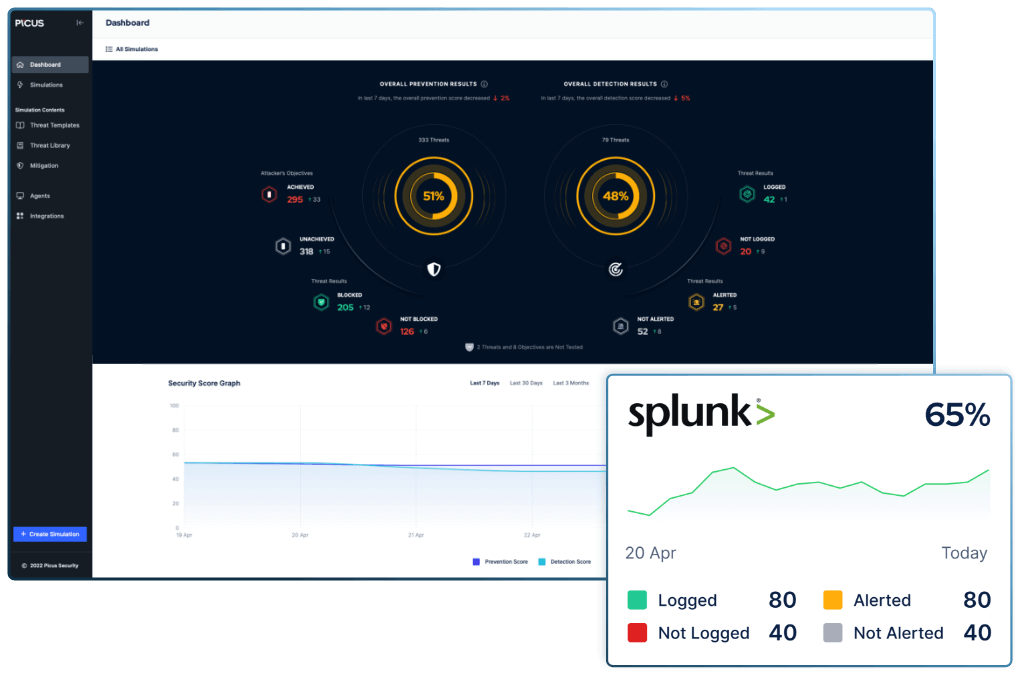This screenshot has width=1020, height=675.
Task: Click the Dashboard home icon in sidebar
Action: (x=20, y=65)
